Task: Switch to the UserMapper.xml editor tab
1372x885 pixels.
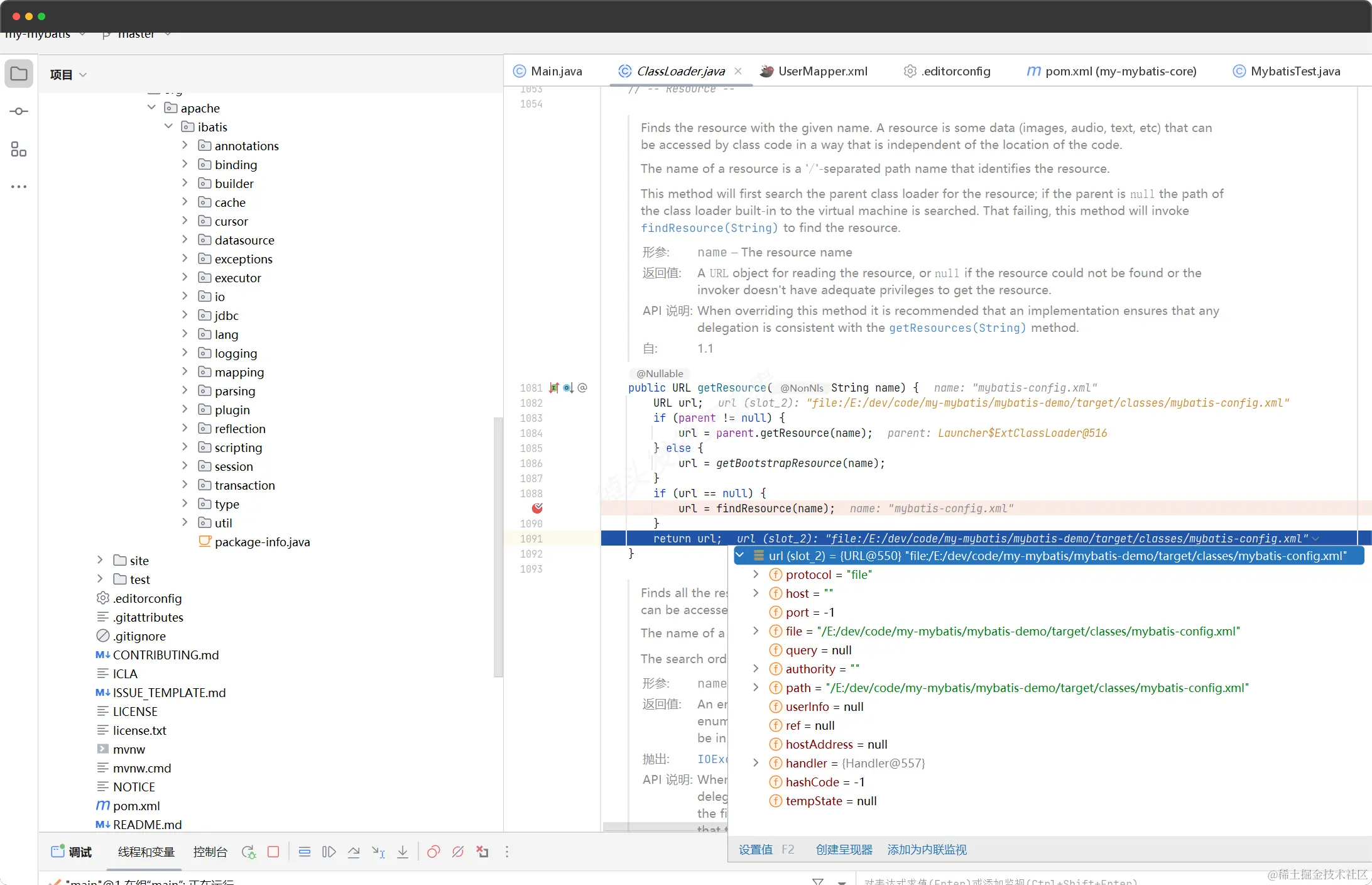Action: [x=822, y=71]
